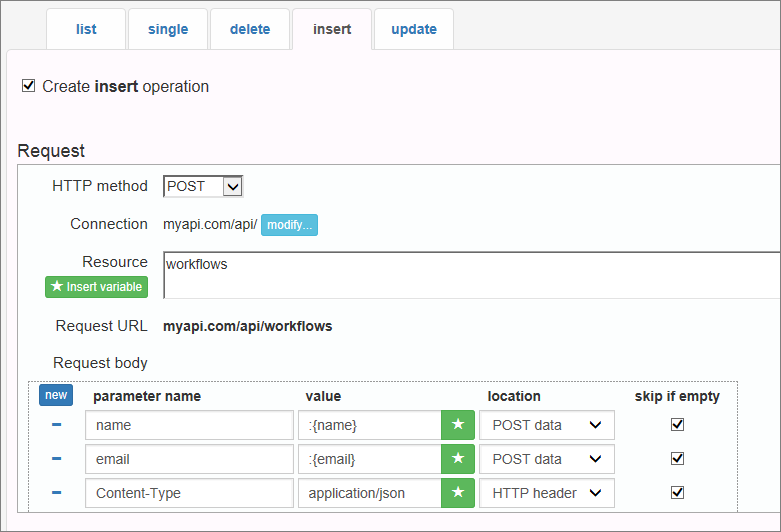Image resolution: width=781 pixels, height=532 pixels.
Task: Click the star icon next to :{email} value
Action: [458, 459]
